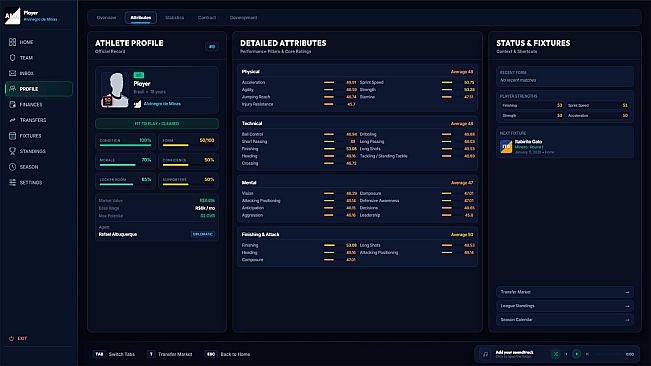The image size is (651, 366).
Task: Click the Sprint Speed strength chip
Action: (x=597, y=105)
